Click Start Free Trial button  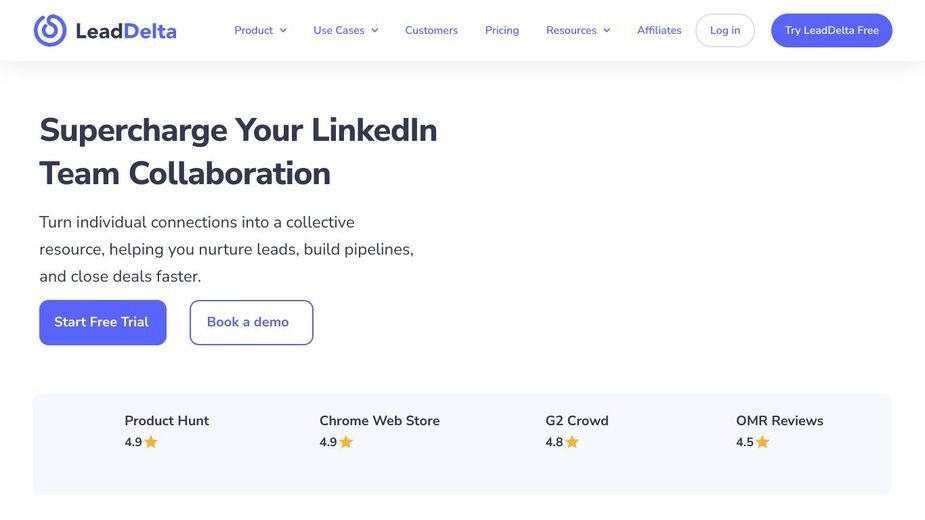pyautogui.click(x=103, y=322)
